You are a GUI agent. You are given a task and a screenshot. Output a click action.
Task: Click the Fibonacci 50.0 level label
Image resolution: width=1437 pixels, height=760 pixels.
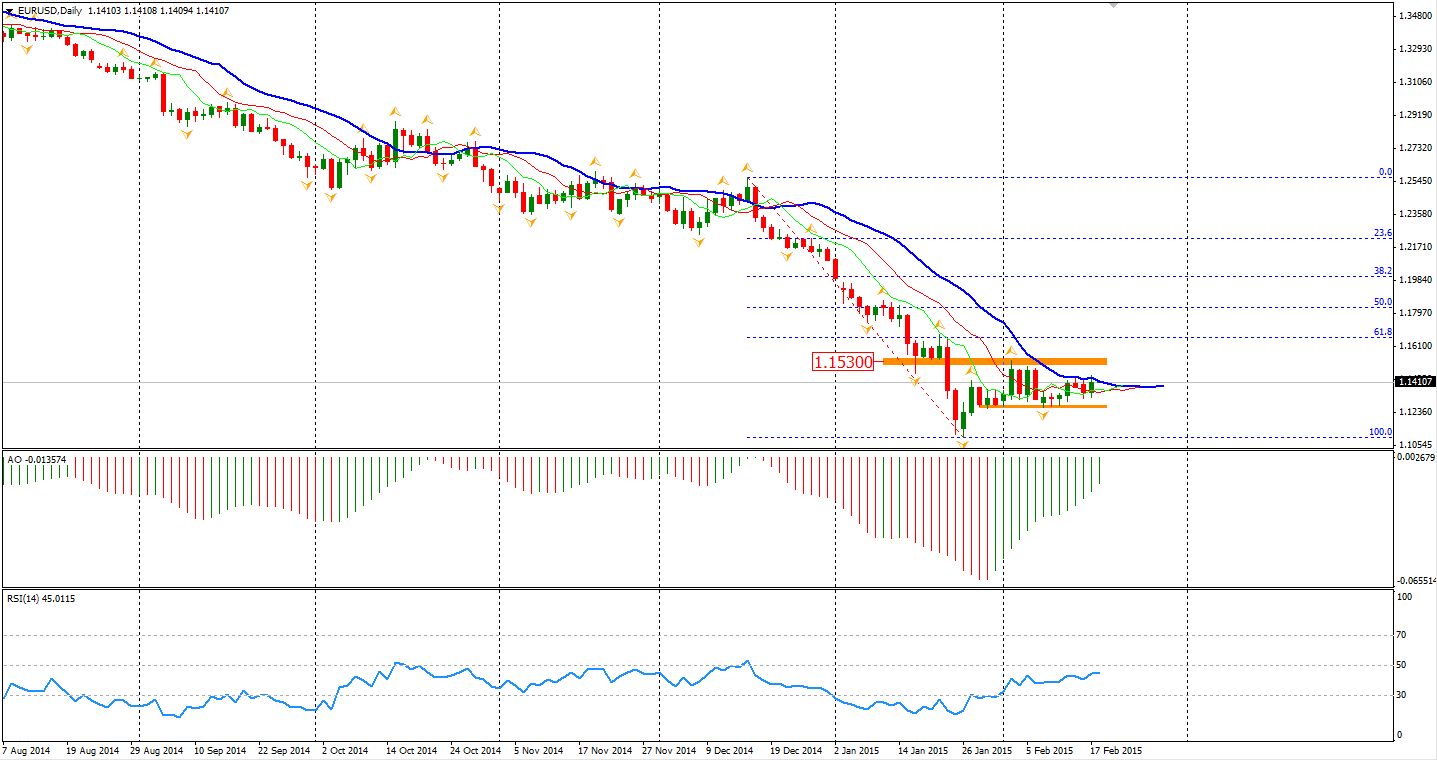coord(1383,302)
